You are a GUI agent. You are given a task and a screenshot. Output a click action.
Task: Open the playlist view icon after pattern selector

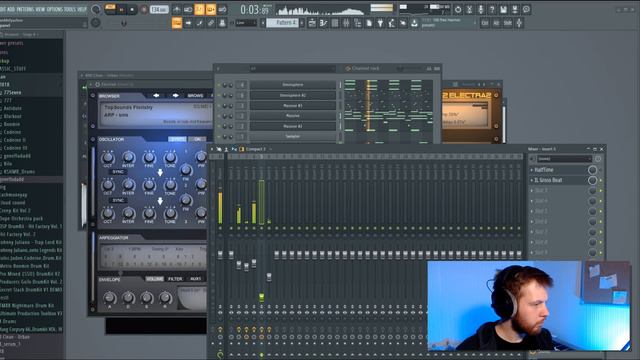tap(312, 23)
